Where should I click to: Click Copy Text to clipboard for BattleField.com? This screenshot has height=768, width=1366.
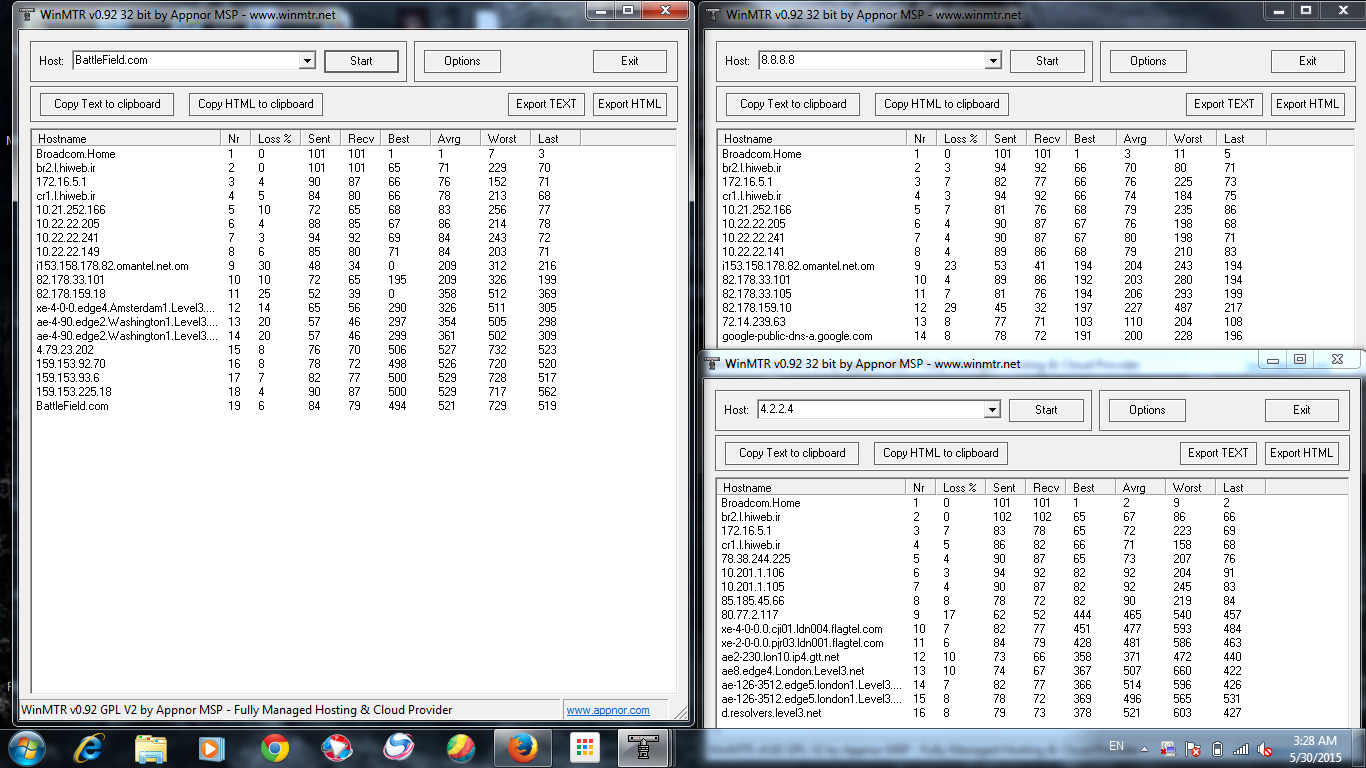point(107,104)
